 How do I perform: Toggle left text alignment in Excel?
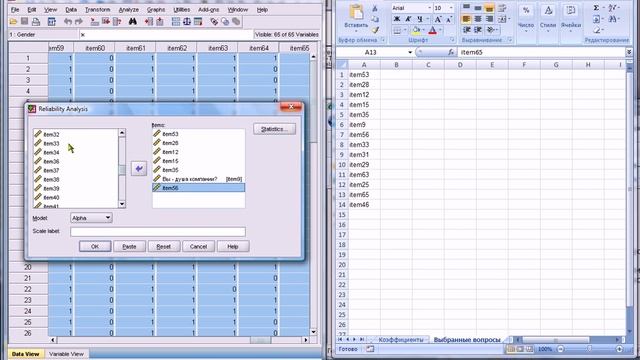click(x=466, y=19)
